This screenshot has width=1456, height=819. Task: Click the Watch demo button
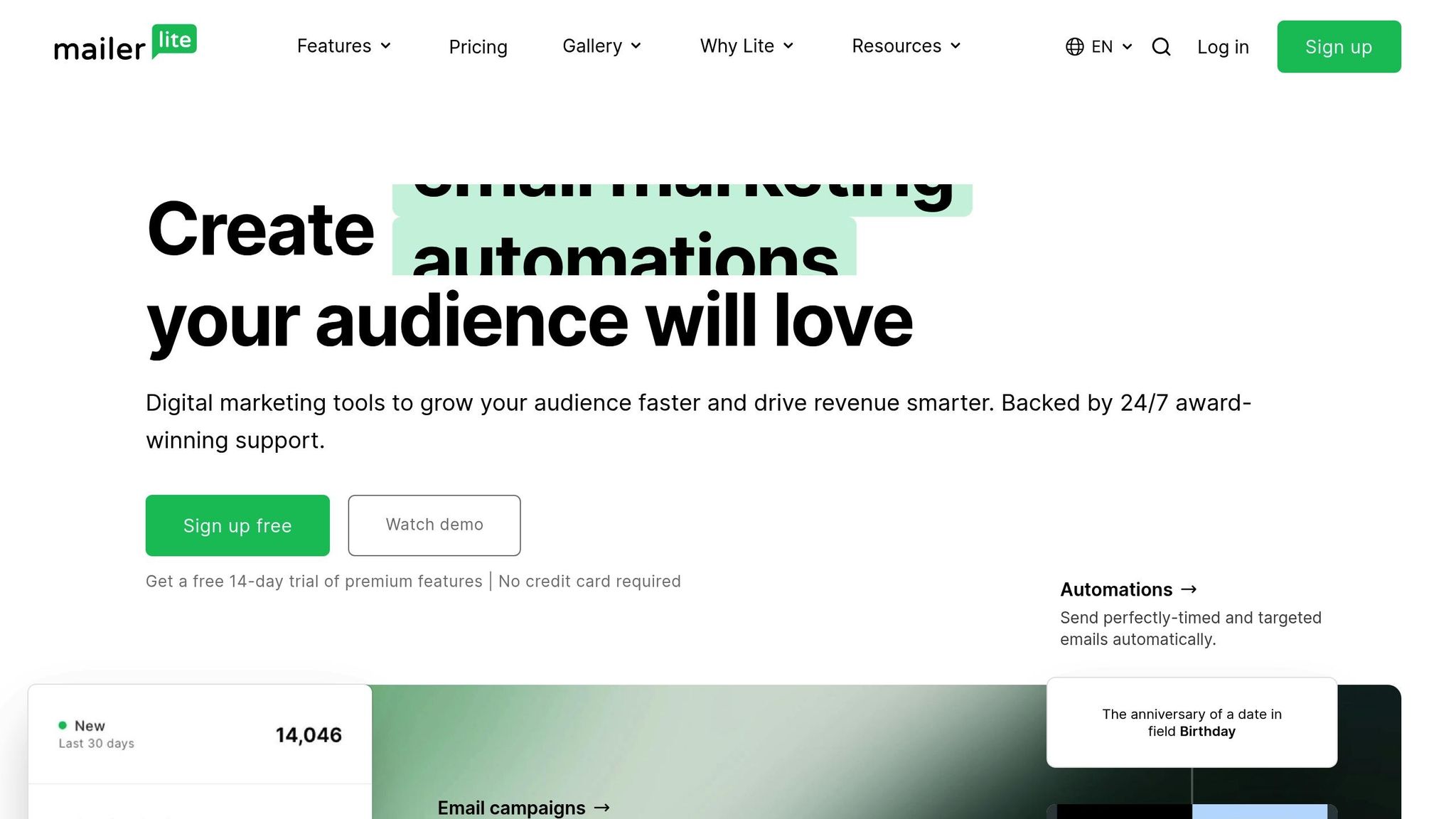(x=434, y=525)
